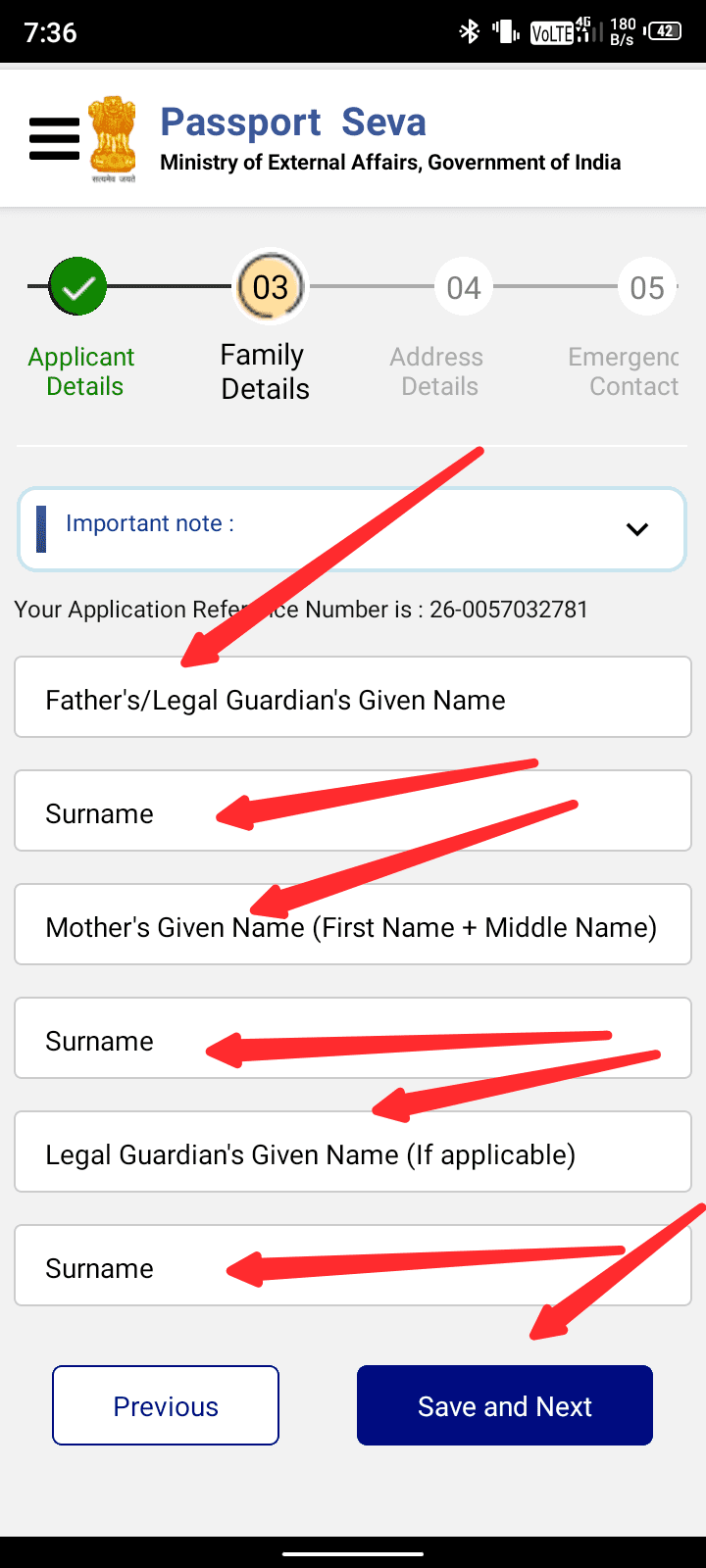Select Legal Guardian's Given Name field

click(353, 1152)
